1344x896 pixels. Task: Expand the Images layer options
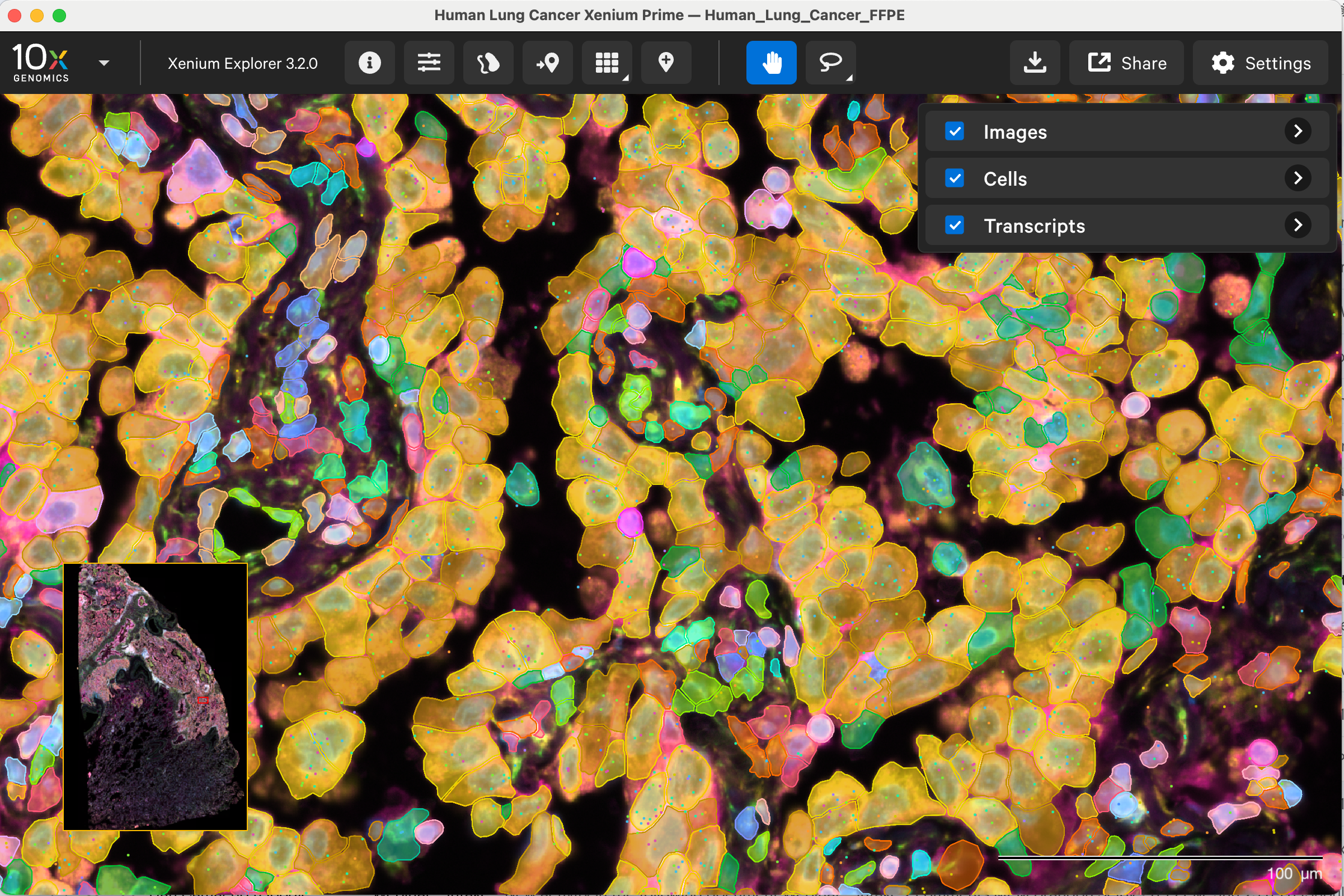1298,131
